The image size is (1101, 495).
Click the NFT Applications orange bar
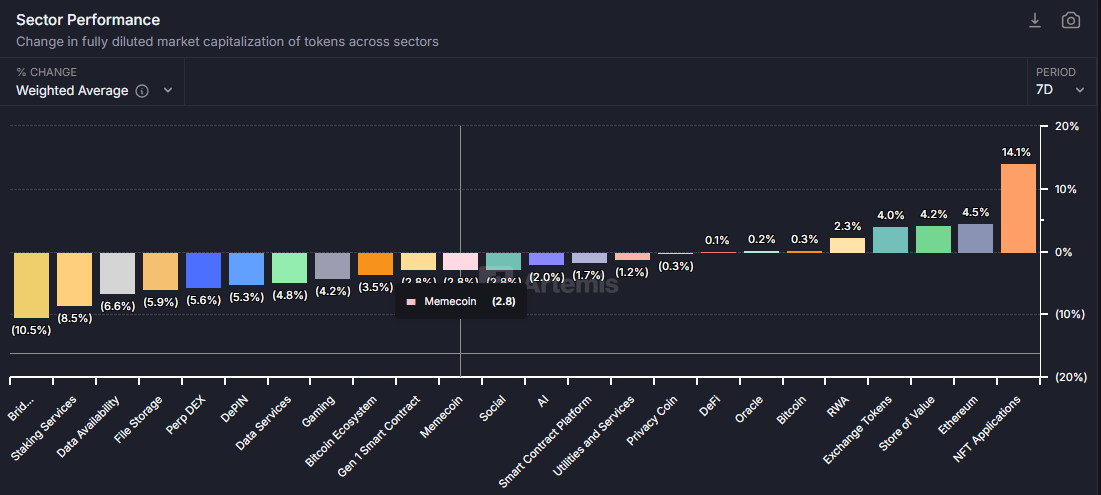(1018, 208)
